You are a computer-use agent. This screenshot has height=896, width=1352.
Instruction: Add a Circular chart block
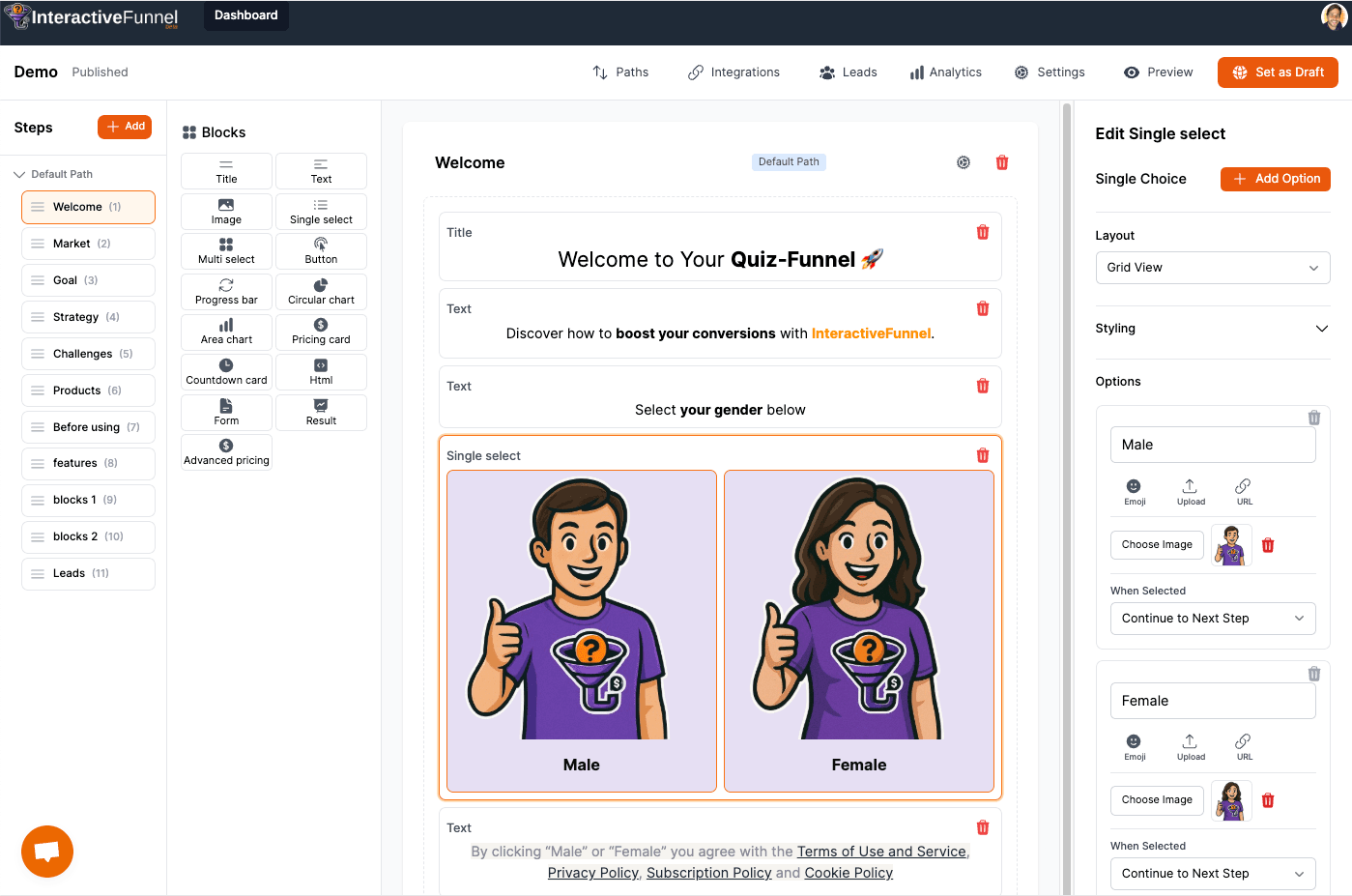321,291
